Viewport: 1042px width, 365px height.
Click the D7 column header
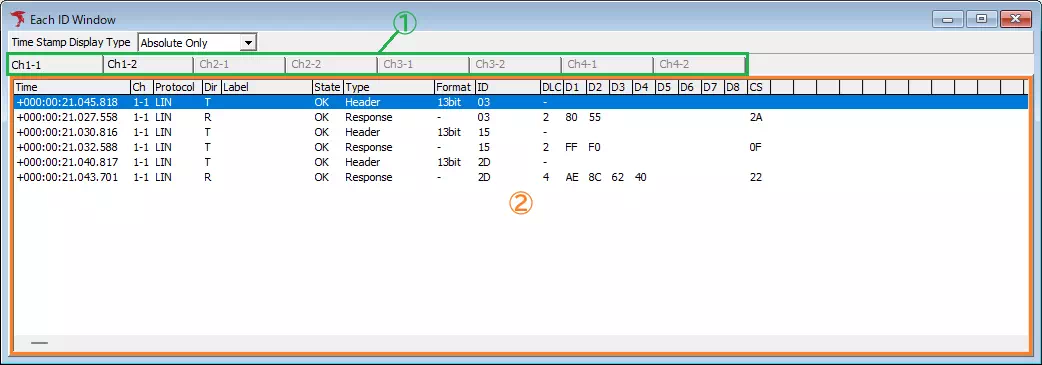coord(712,87)
